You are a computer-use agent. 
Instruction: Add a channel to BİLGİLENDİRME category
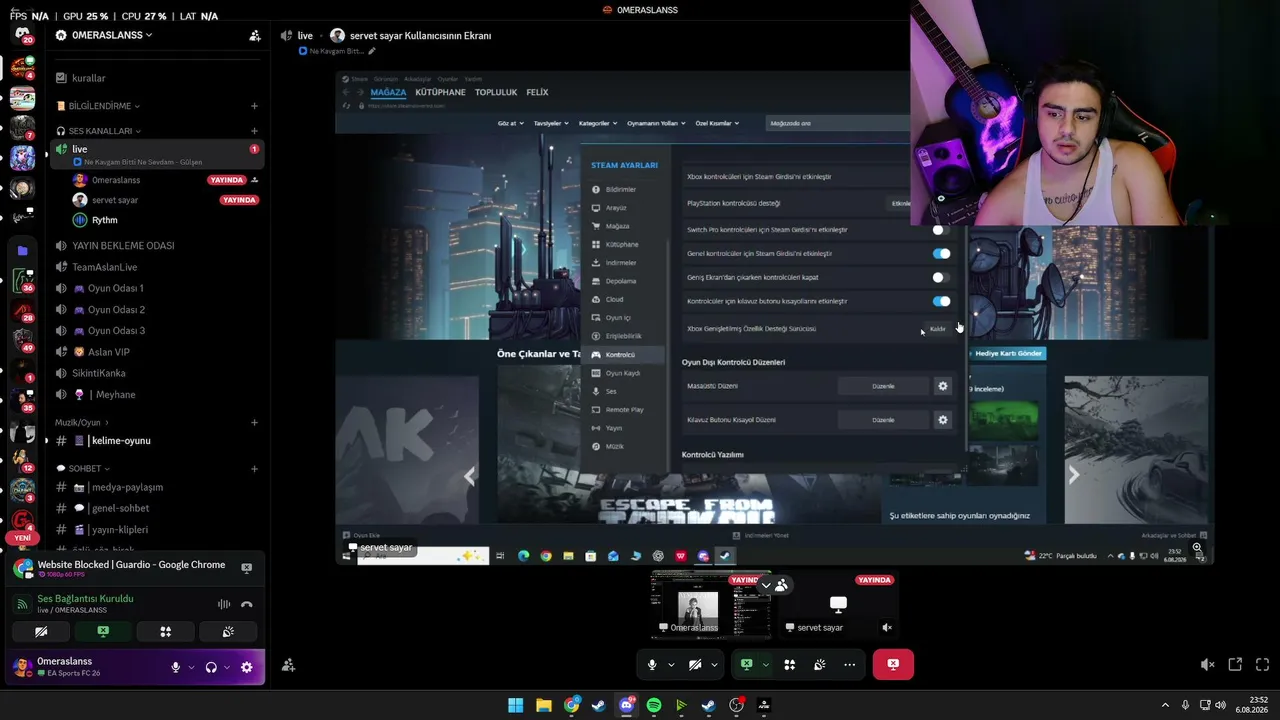pyautogui.click(x=254, y=106)
